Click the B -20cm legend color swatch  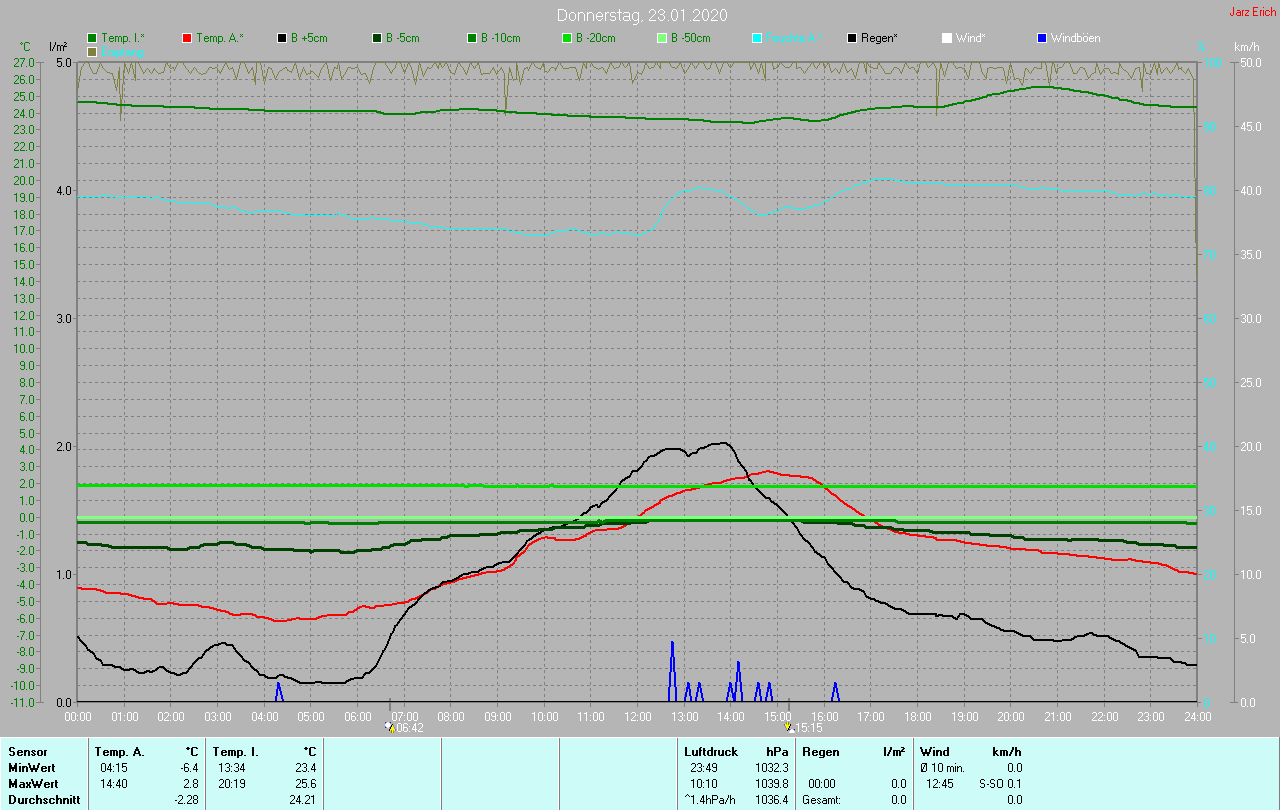[567, 38]
